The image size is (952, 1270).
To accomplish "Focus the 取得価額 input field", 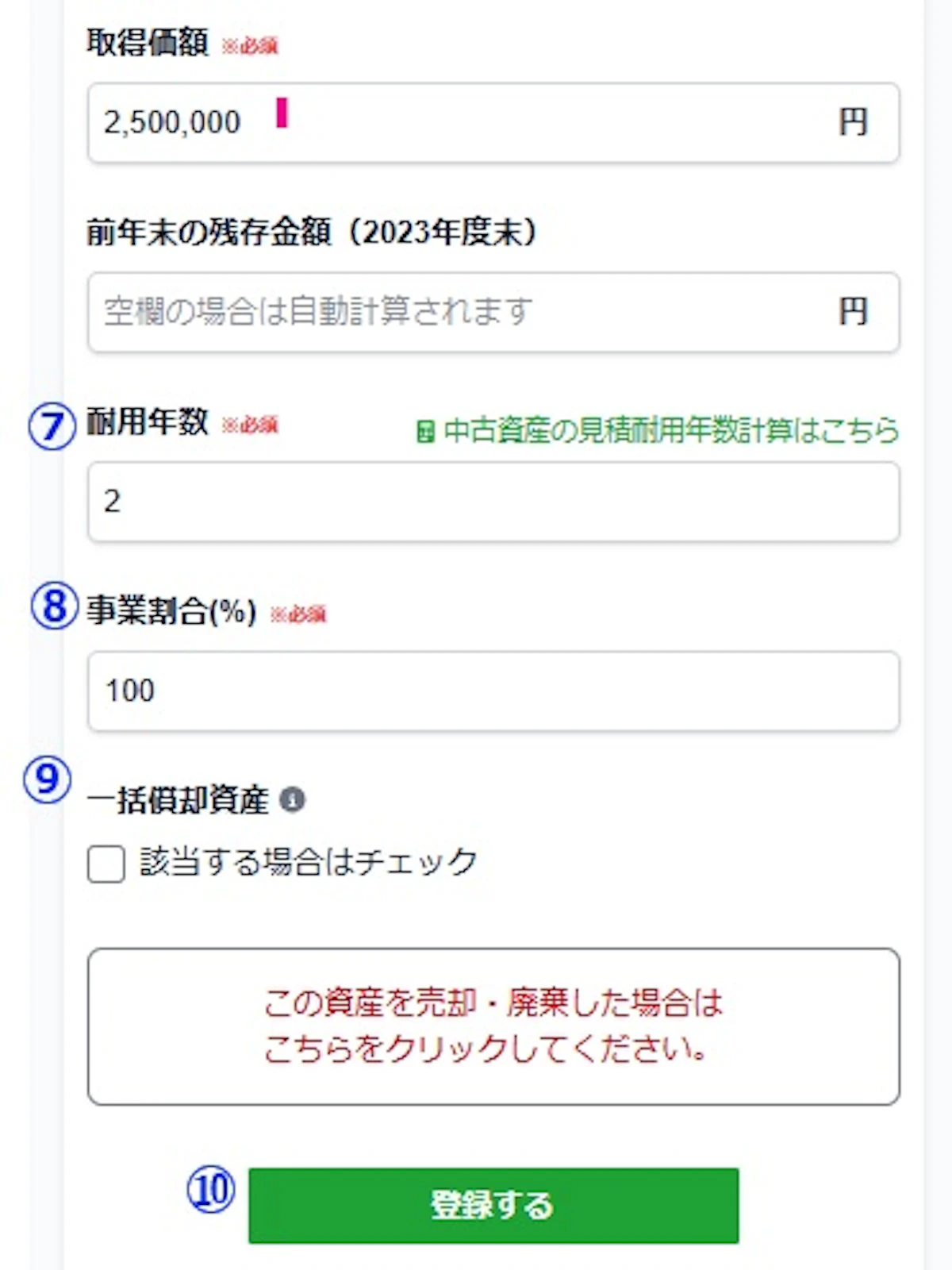I will click(x=493, y=123).
